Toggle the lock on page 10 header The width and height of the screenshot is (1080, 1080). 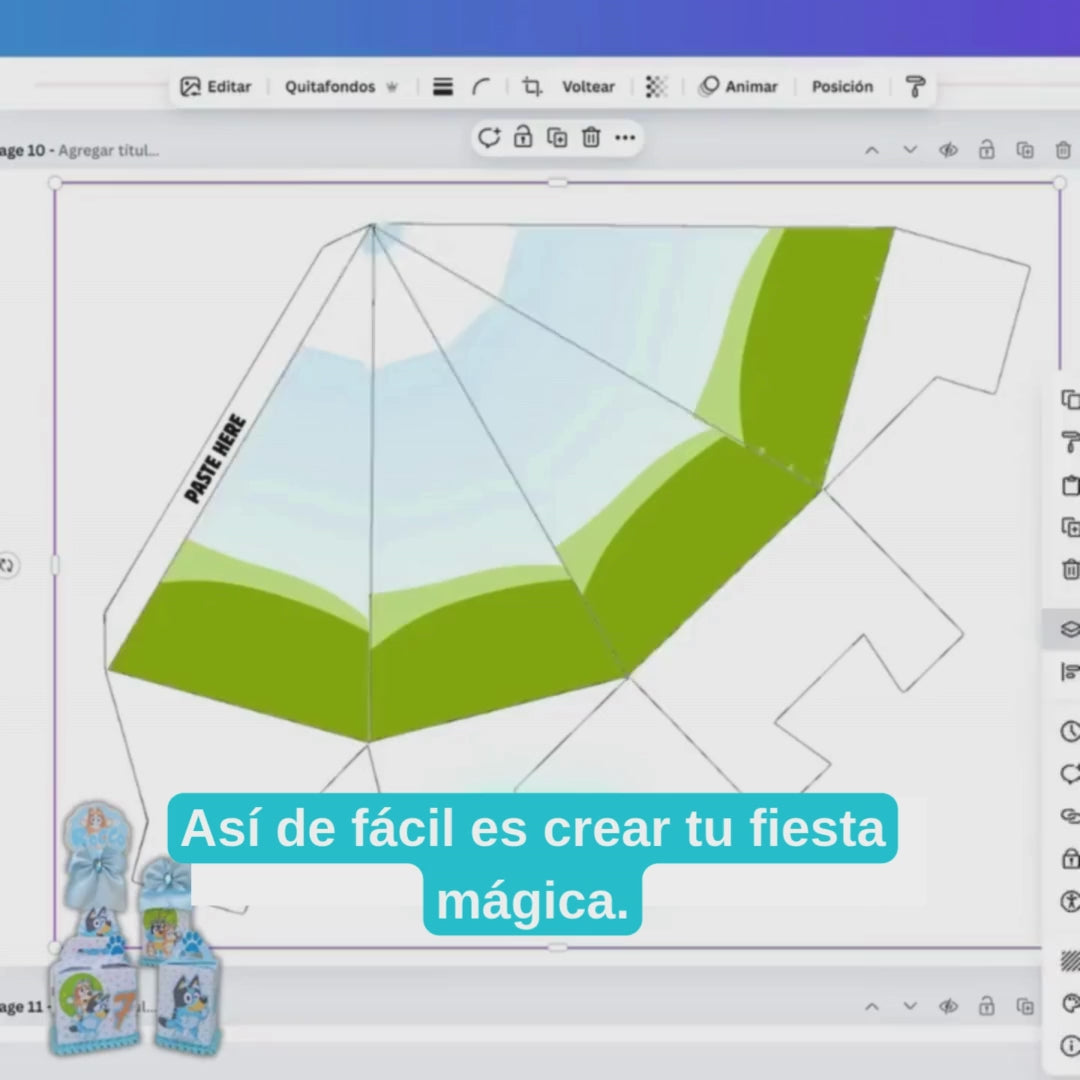[987, 150]
